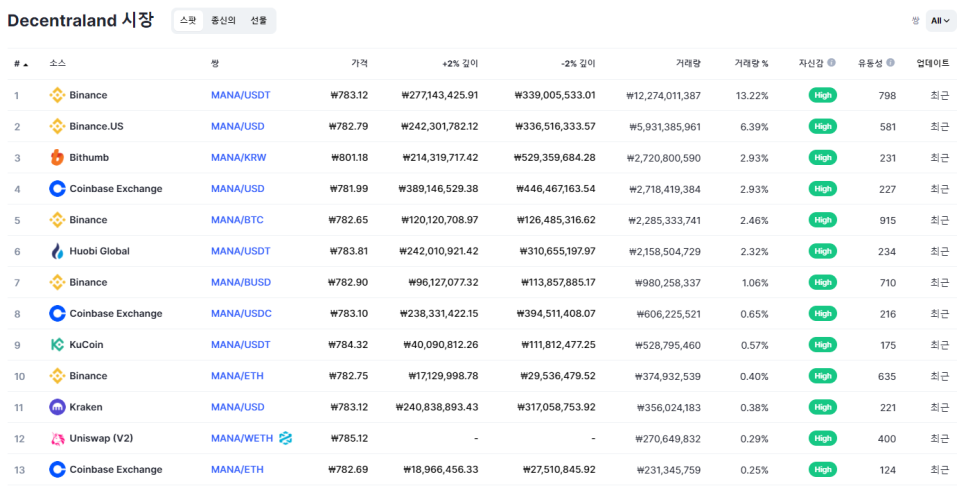Click the Bithumb logo icon
The image size is (966, 486).
click(57, 158)
